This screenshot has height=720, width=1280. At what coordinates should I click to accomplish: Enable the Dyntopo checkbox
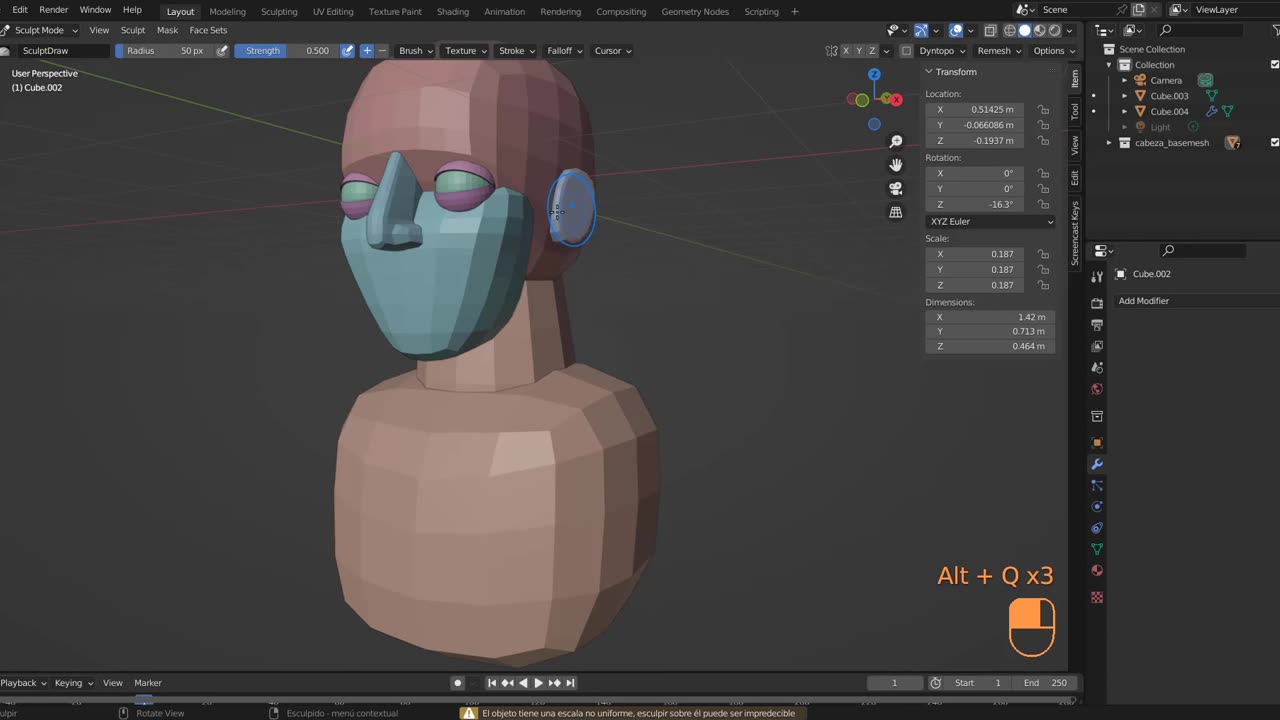(906, 51)
